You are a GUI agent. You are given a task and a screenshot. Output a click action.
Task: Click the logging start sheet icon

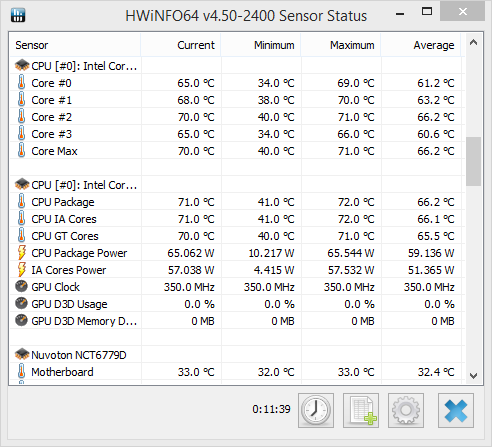361,410
